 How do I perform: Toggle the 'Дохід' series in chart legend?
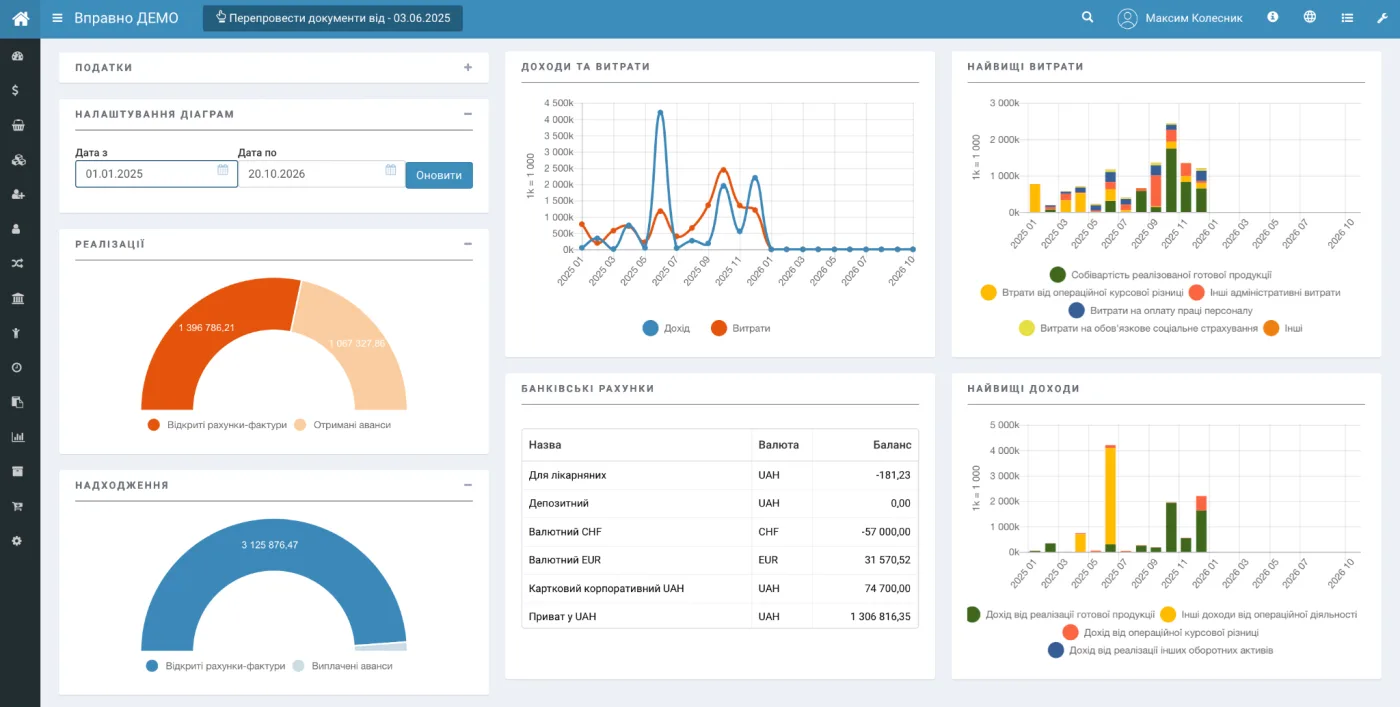coord(666,328)
